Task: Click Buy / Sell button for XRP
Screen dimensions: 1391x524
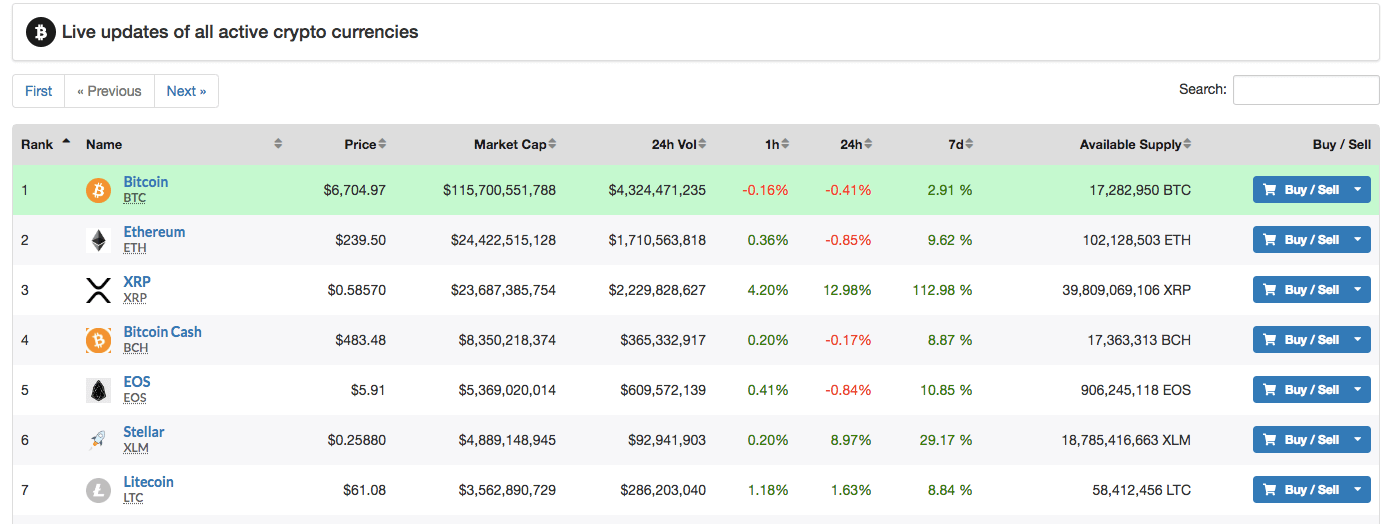Action: [1300, 290]
